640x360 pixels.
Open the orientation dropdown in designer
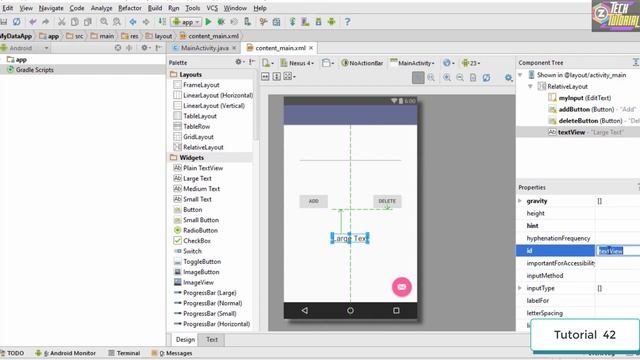click(328, 63)
